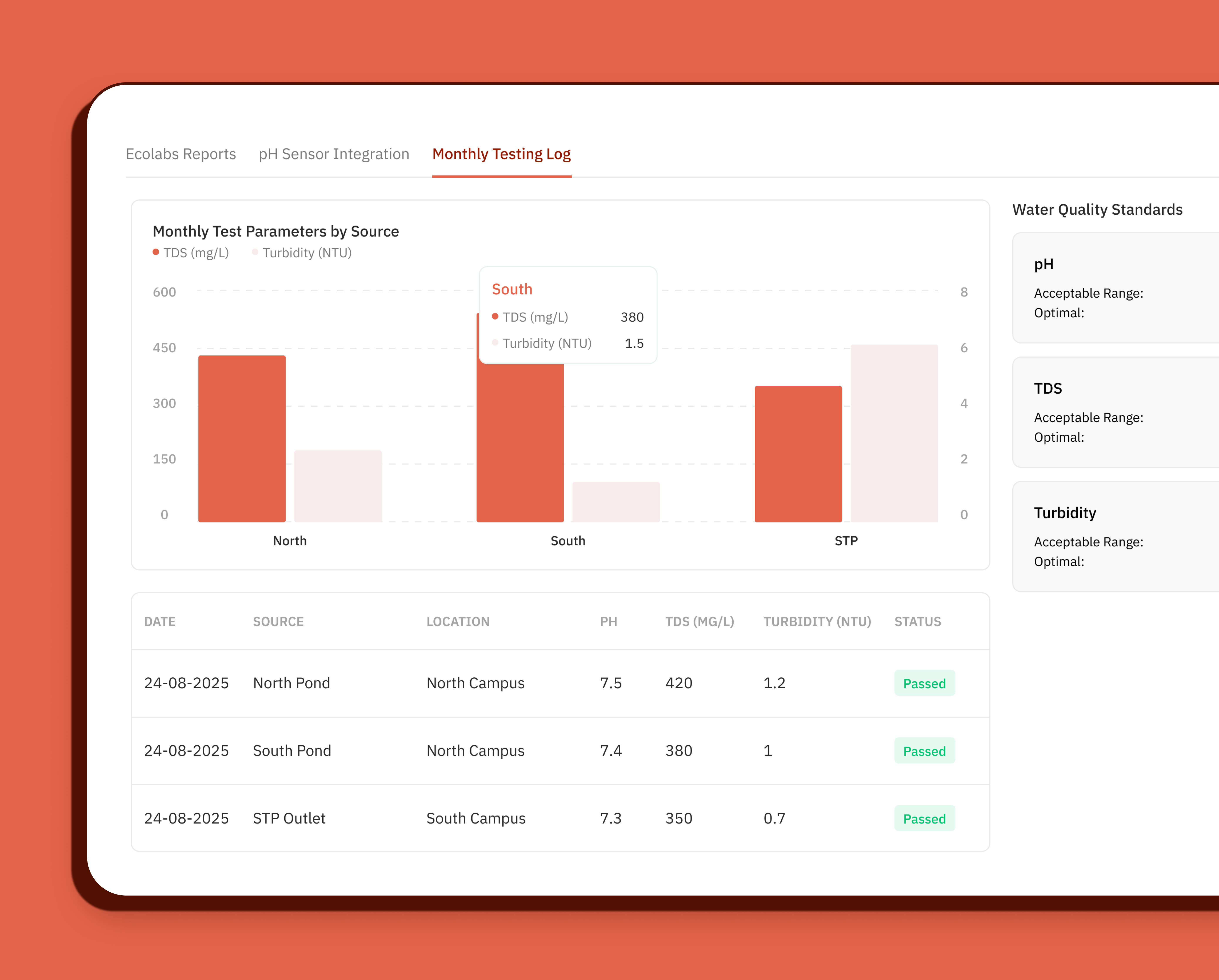
Task: Click the date cell in North Pond row
Action: (x=186, y=683)
